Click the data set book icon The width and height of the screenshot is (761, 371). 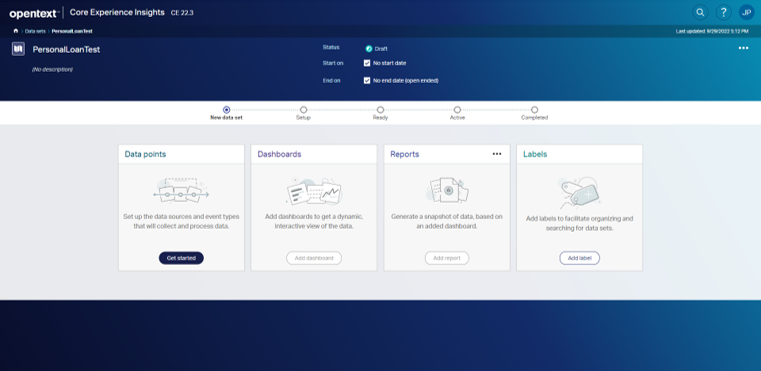tap(18, 49)
